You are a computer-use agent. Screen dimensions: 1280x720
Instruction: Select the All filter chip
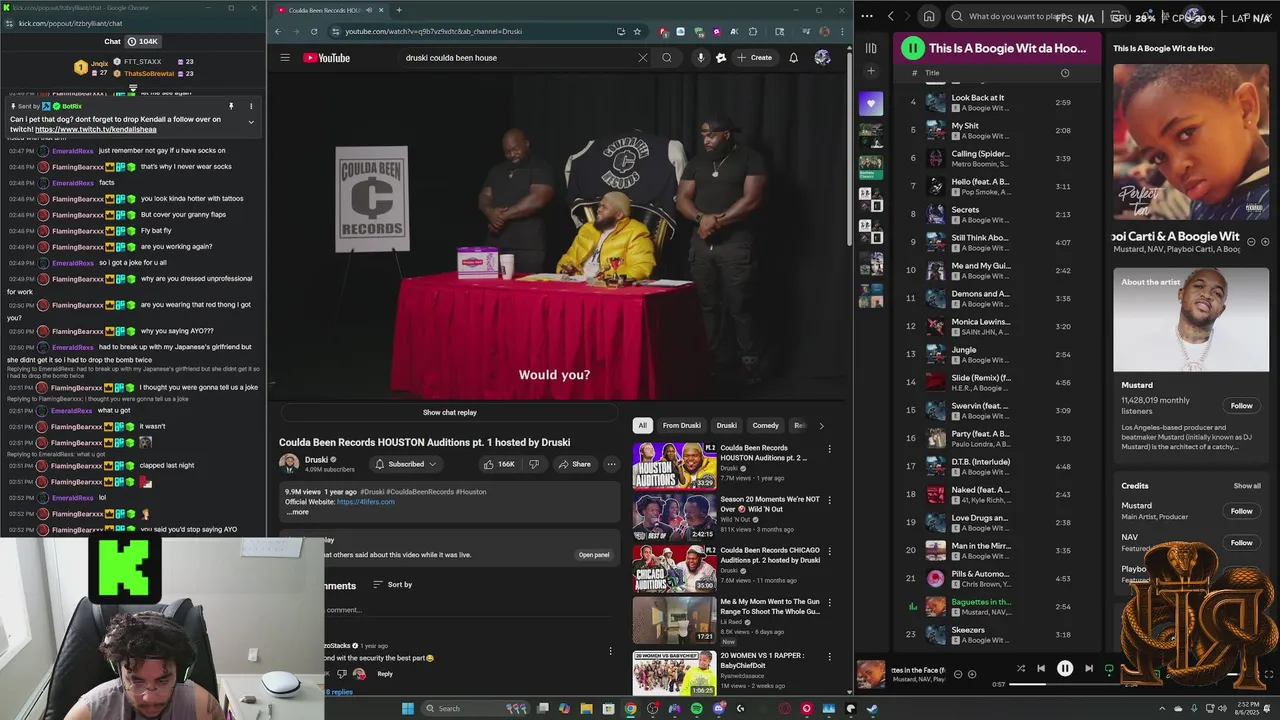tap(642, 425)
